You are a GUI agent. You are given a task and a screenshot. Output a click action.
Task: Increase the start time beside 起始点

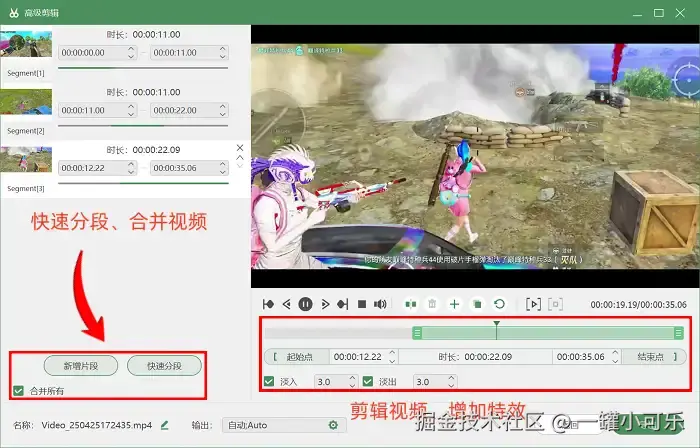point(392,353)
